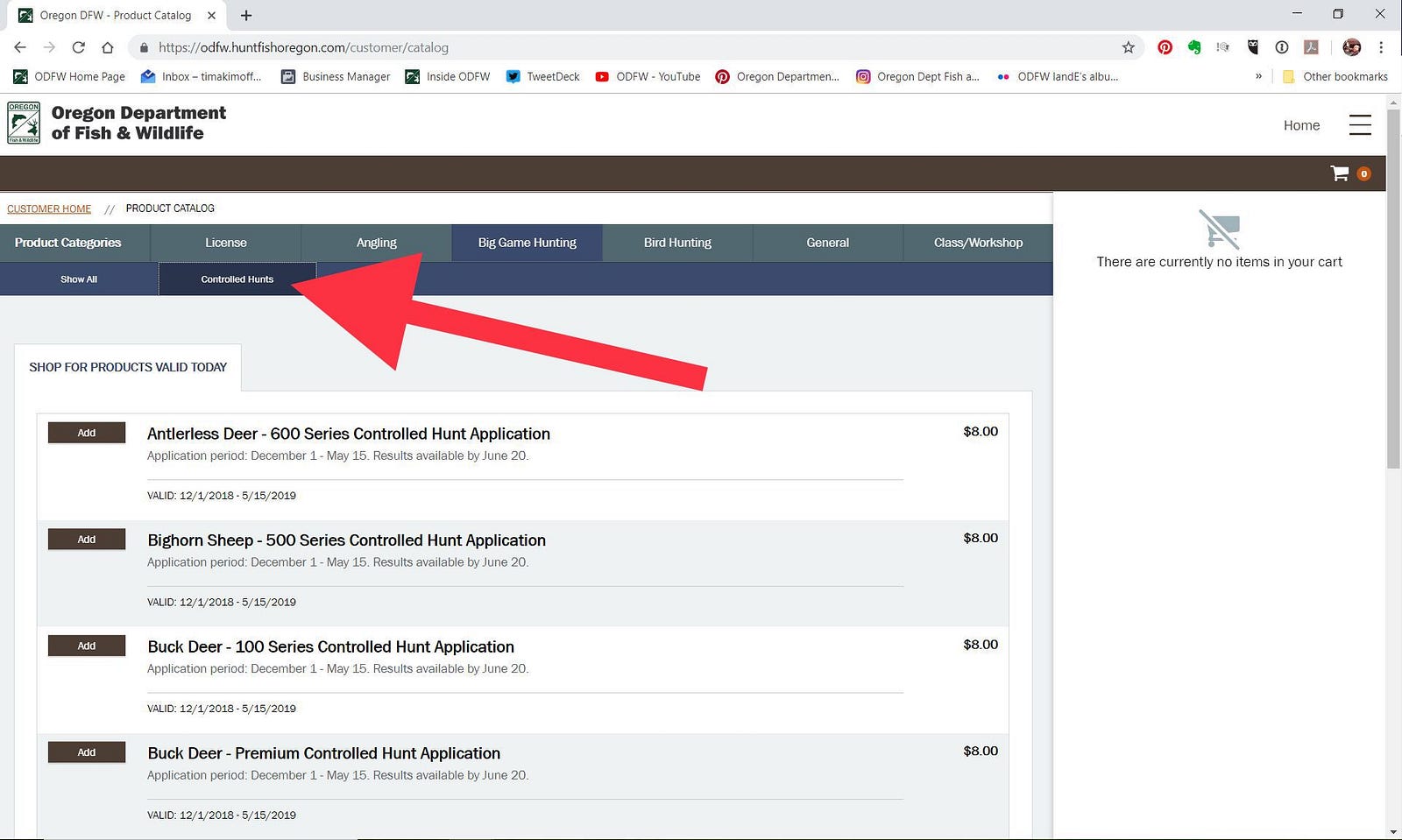Image resolution: width=1402 pixels, height=840 pixels.
Task: Open the Evernote extension icon
Action: [x=1194, y=47]
